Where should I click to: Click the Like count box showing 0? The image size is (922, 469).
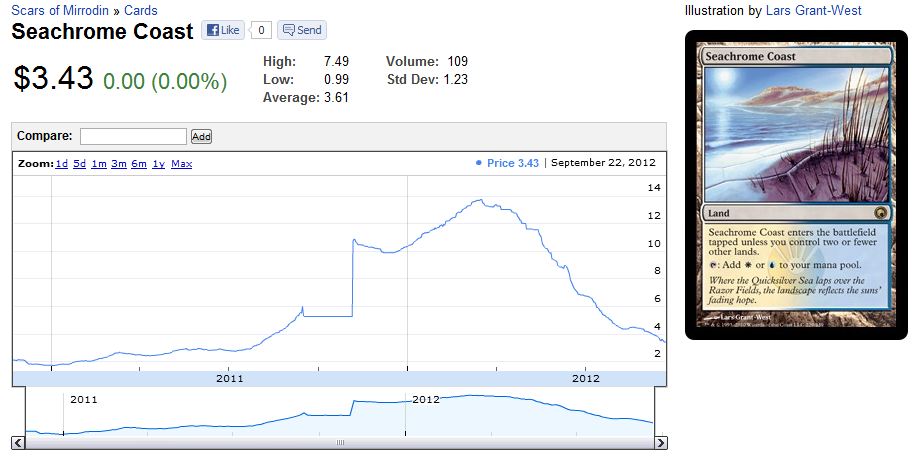pos(260,30)
